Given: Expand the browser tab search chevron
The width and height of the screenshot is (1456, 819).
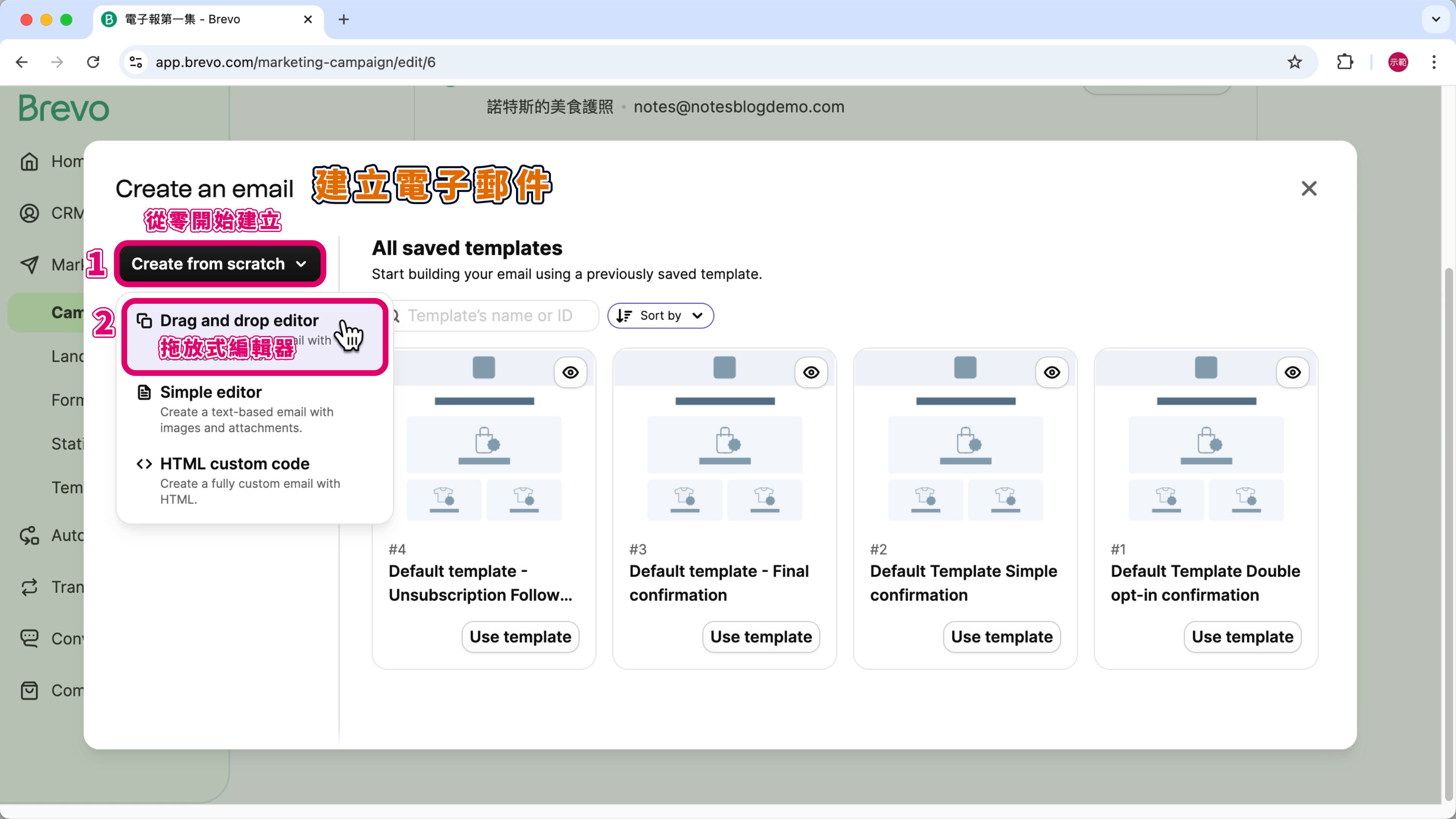Looking at the screenshot, I should coord(1436,19).
